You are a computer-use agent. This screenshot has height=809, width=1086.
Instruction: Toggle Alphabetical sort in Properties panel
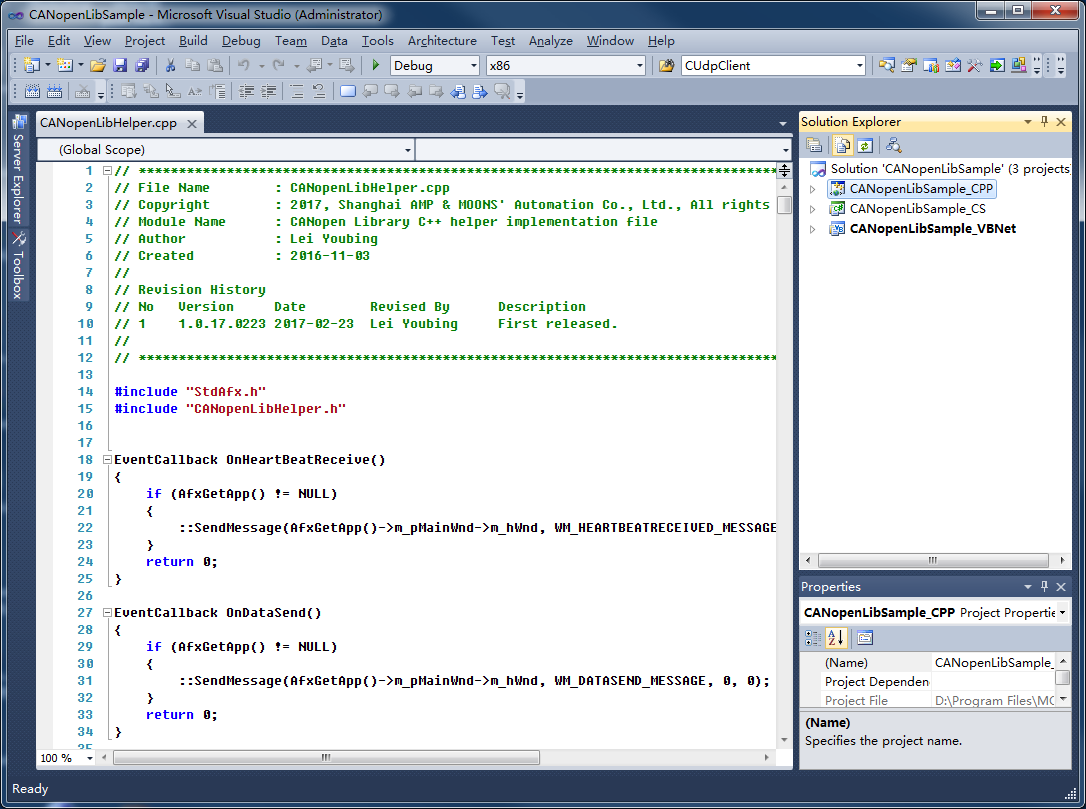(836, 638)
